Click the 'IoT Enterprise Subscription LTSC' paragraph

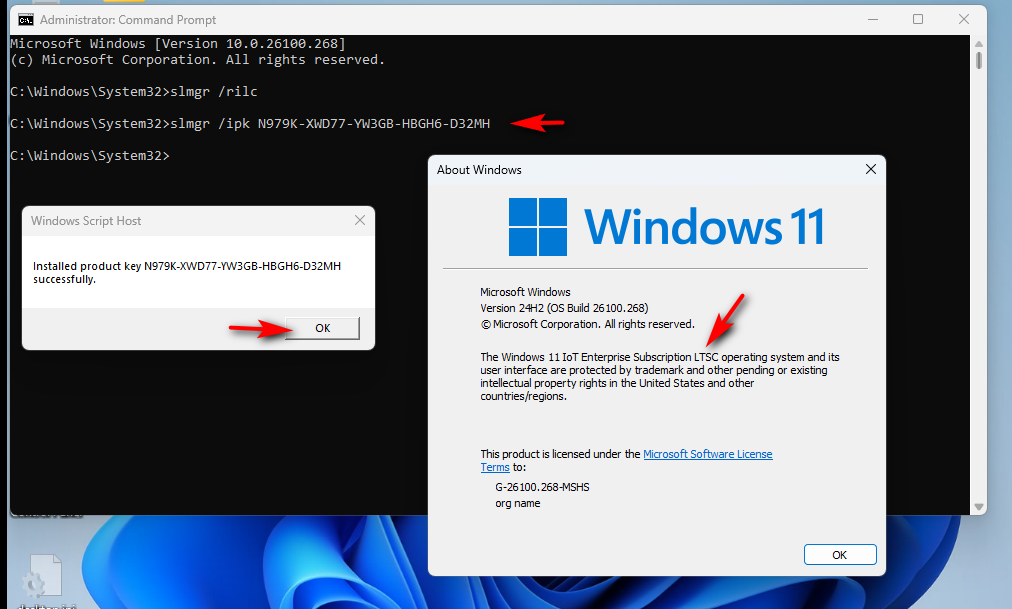660,377
